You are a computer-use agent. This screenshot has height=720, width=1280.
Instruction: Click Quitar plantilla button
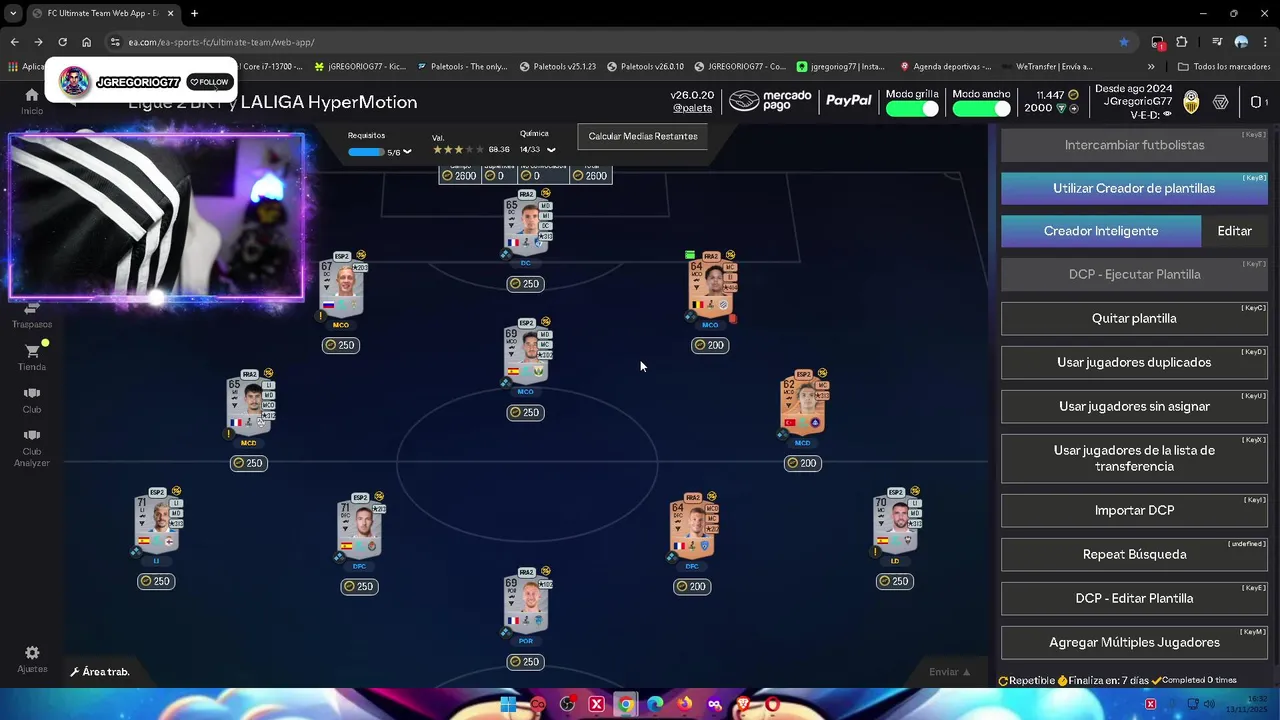click(x=1134, y=318)
